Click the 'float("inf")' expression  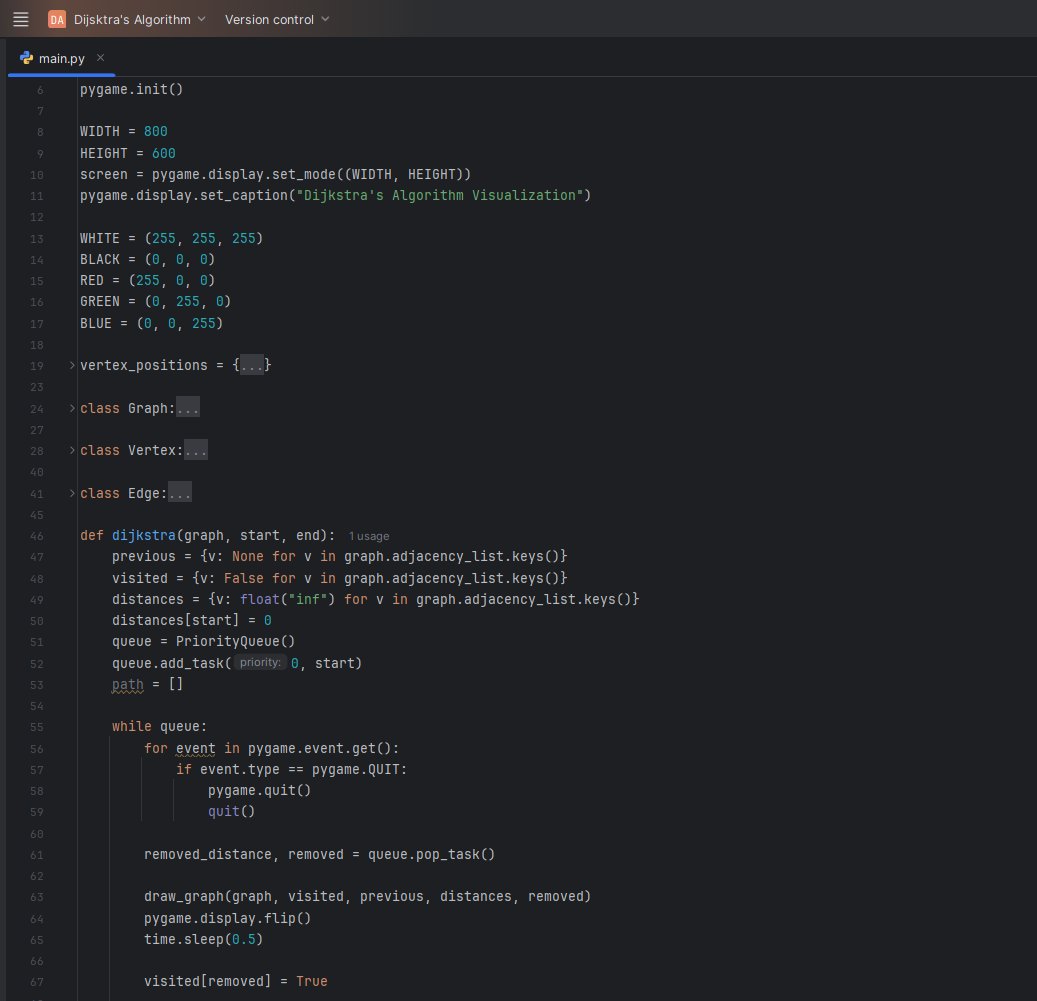tap(288, 599)
